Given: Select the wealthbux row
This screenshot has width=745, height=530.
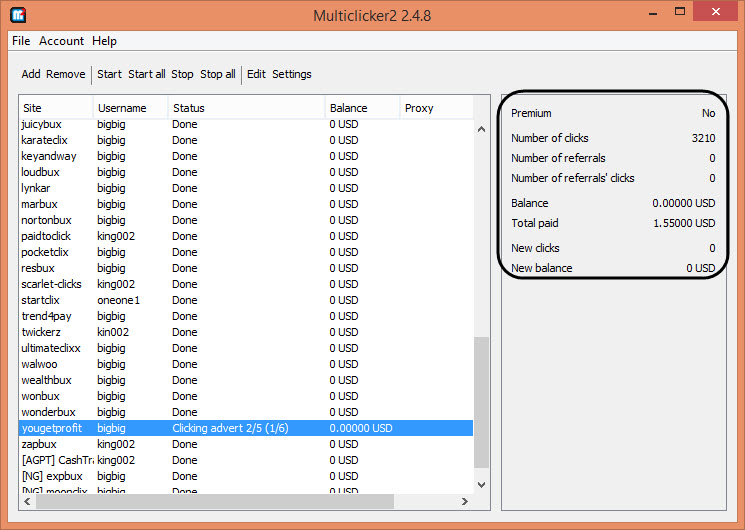Looking at the screenshot, I should click(x=246, y=380).
